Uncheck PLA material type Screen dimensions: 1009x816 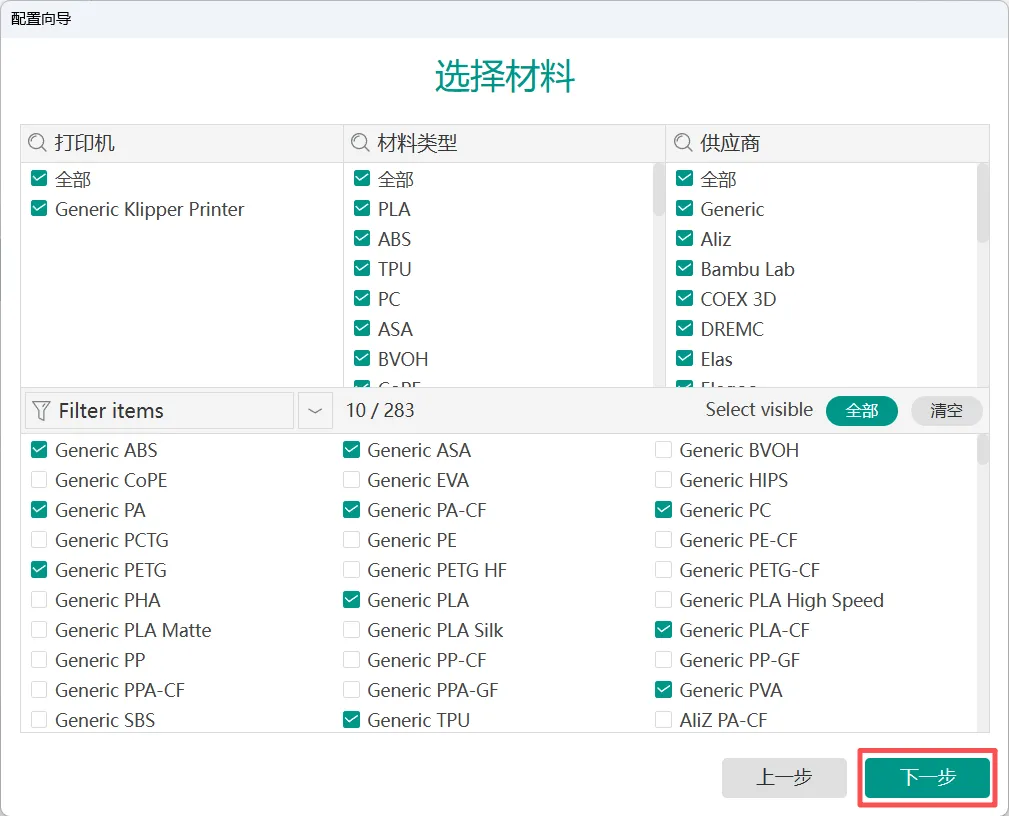pos(362,209)
